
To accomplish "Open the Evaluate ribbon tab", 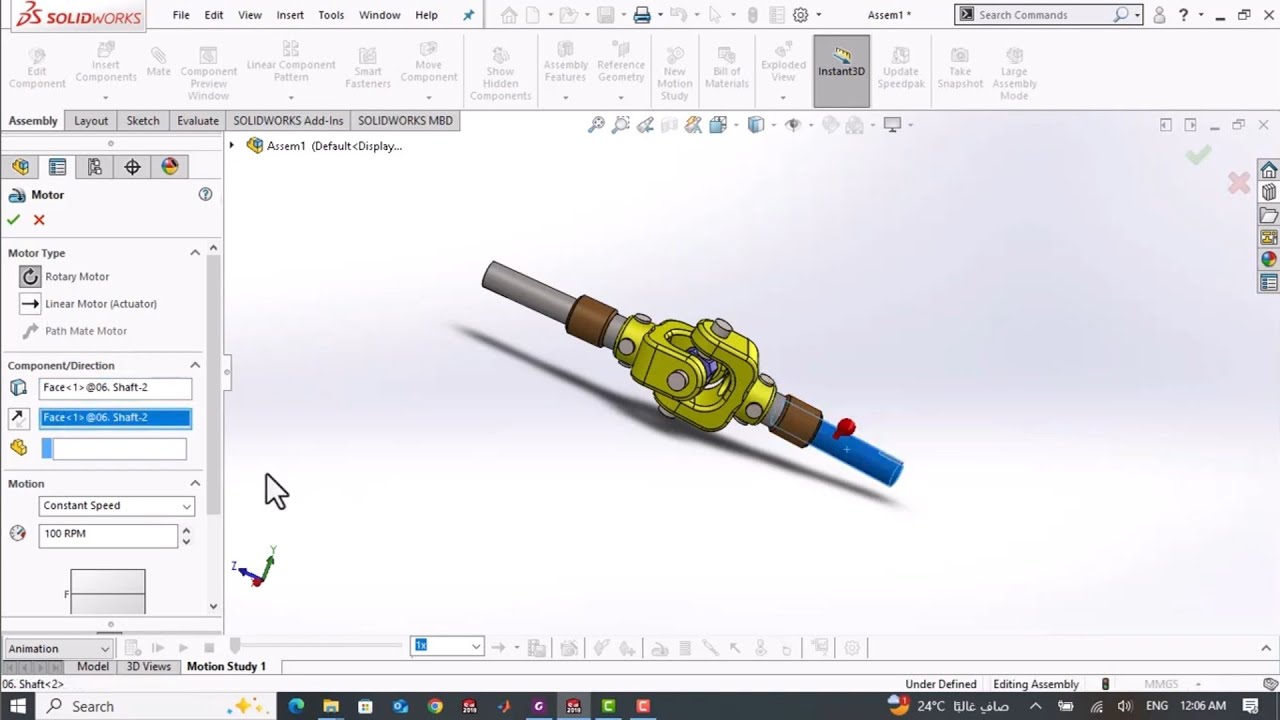I will point(198,121).
